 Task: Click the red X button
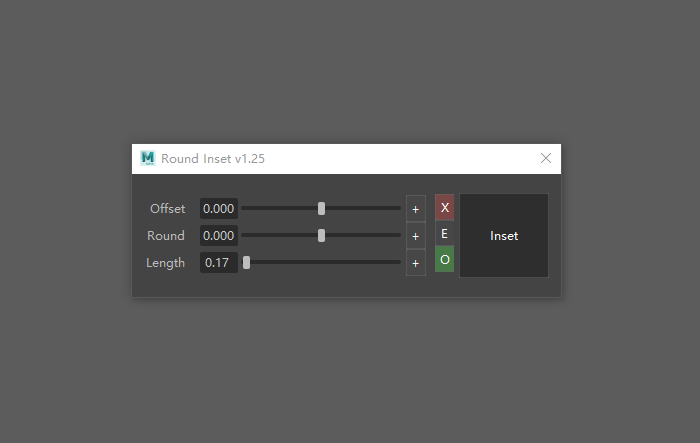coord(445,207)
